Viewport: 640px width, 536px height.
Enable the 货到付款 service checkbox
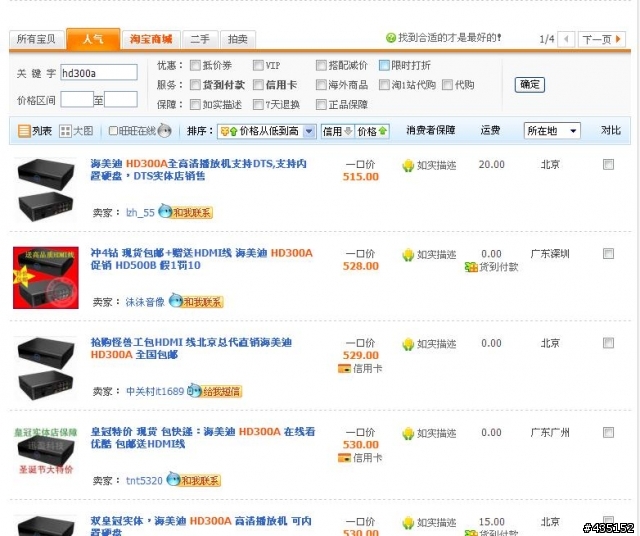pos(195,85)
